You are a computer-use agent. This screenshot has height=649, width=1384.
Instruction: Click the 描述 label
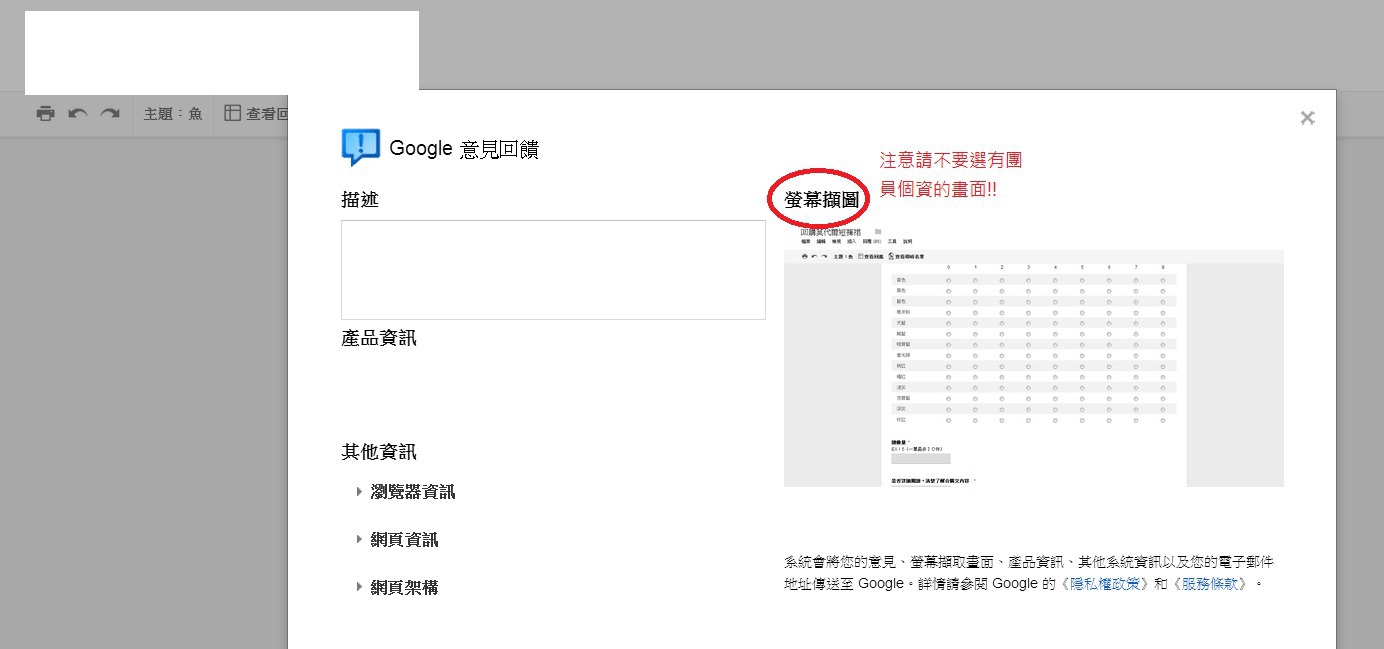tap(360, 200)
